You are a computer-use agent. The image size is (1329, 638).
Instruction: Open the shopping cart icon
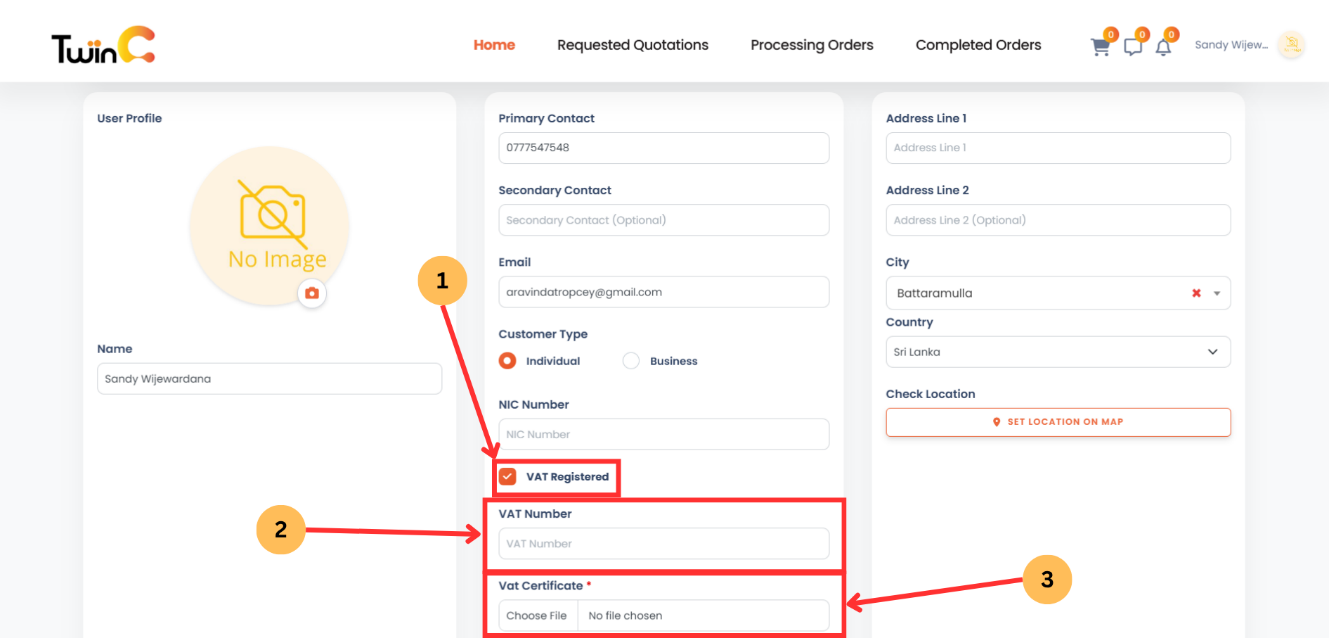click(x=1100, y=46)
